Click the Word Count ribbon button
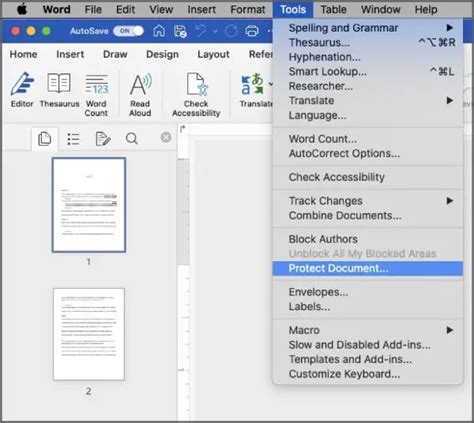 [96, 95]
